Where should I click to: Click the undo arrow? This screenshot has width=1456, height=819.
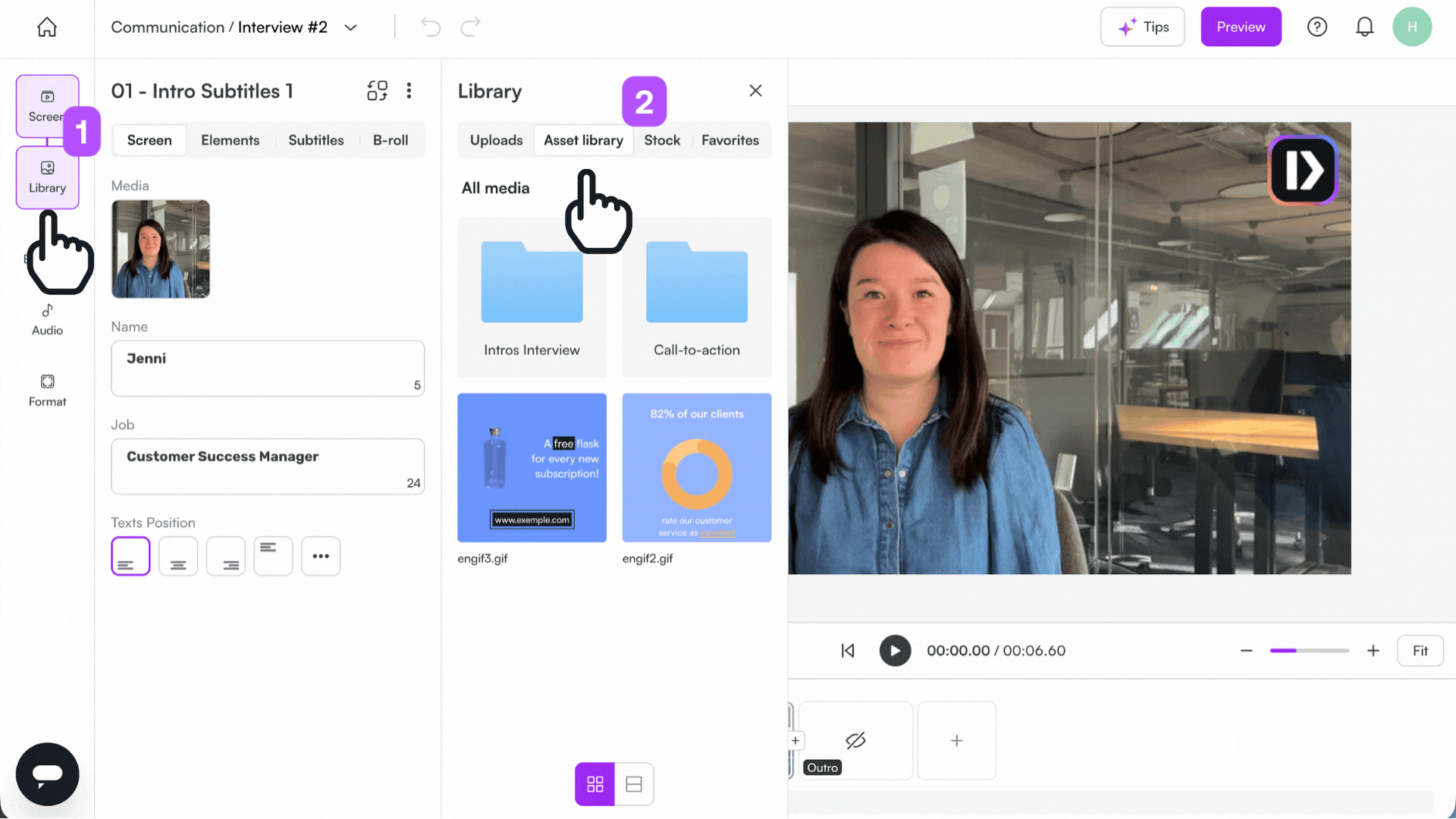point(430,27)
